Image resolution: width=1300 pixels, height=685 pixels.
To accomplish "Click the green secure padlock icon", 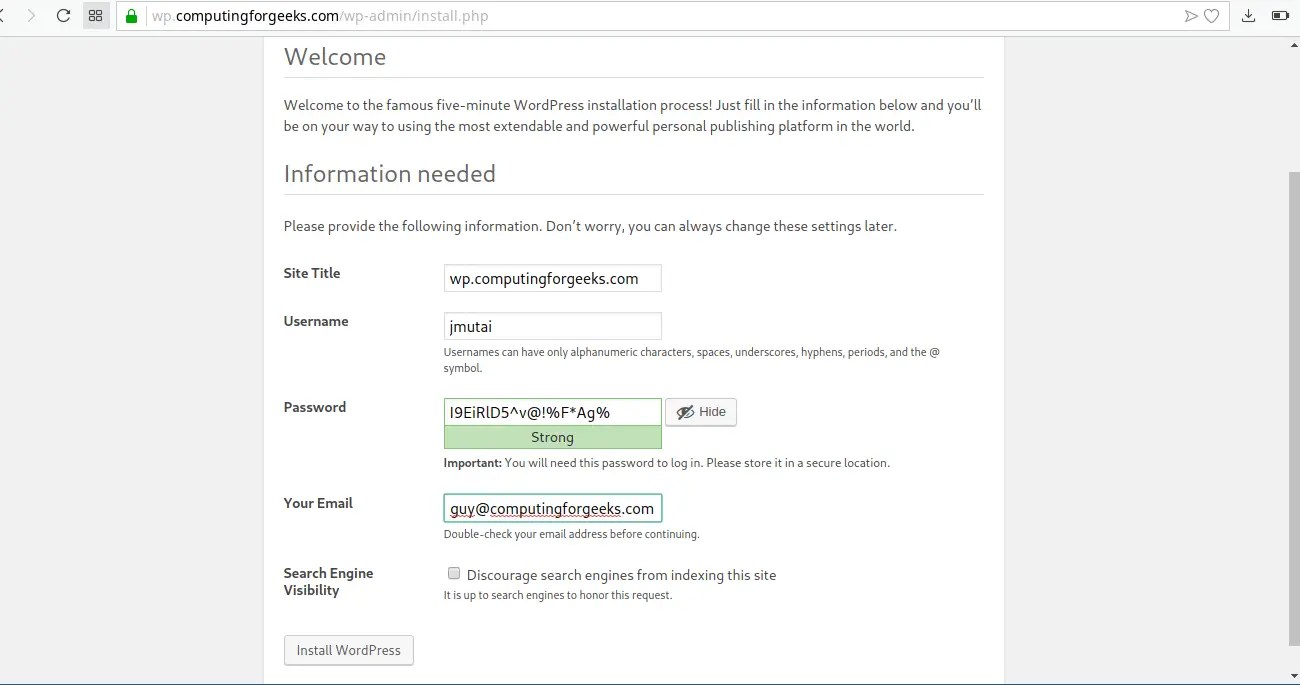I will [x=131, y=16].
